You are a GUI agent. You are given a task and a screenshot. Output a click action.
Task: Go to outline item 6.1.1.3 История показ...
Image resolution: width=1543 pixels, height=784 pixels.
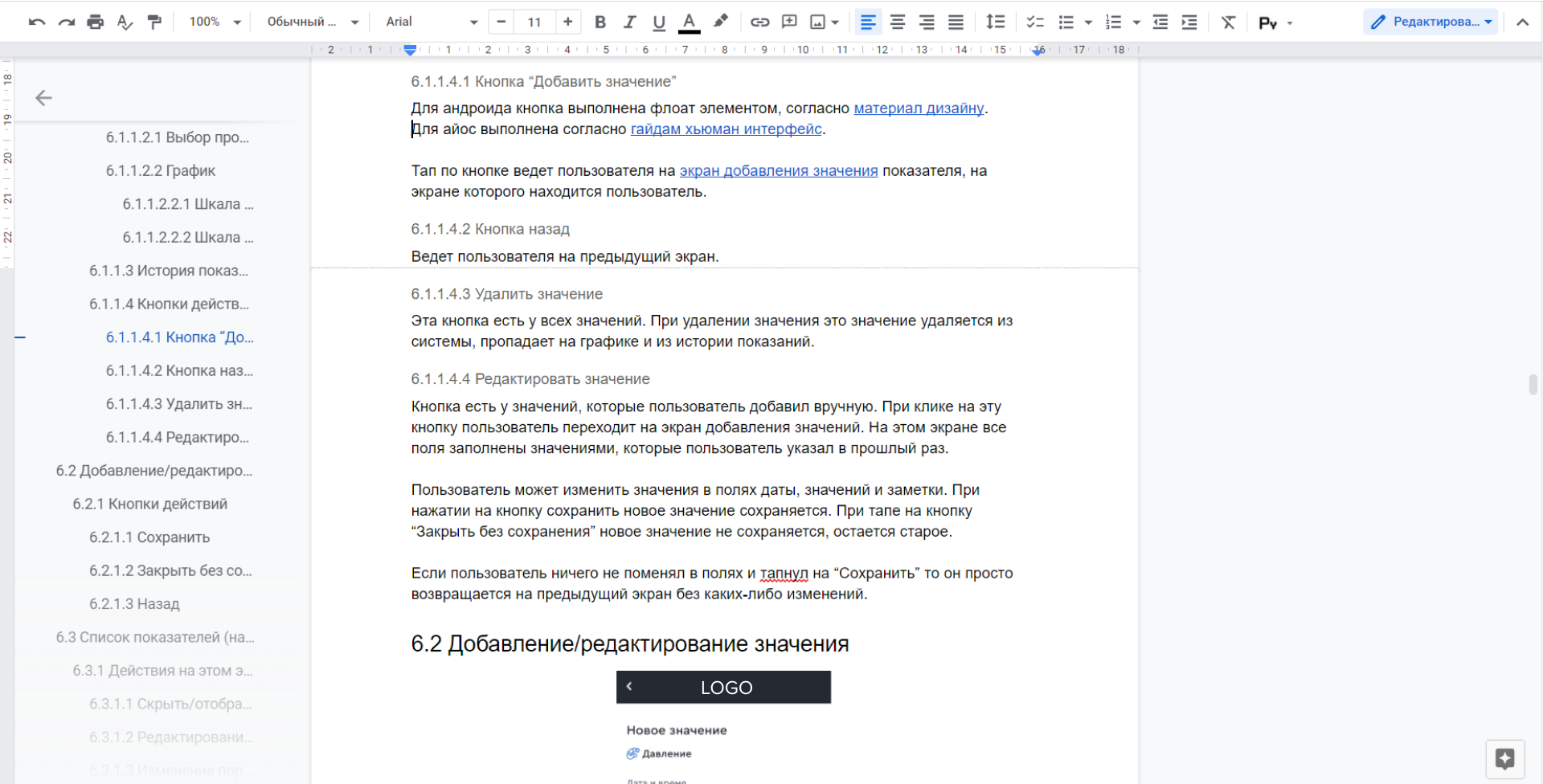[x=168, y=271]
